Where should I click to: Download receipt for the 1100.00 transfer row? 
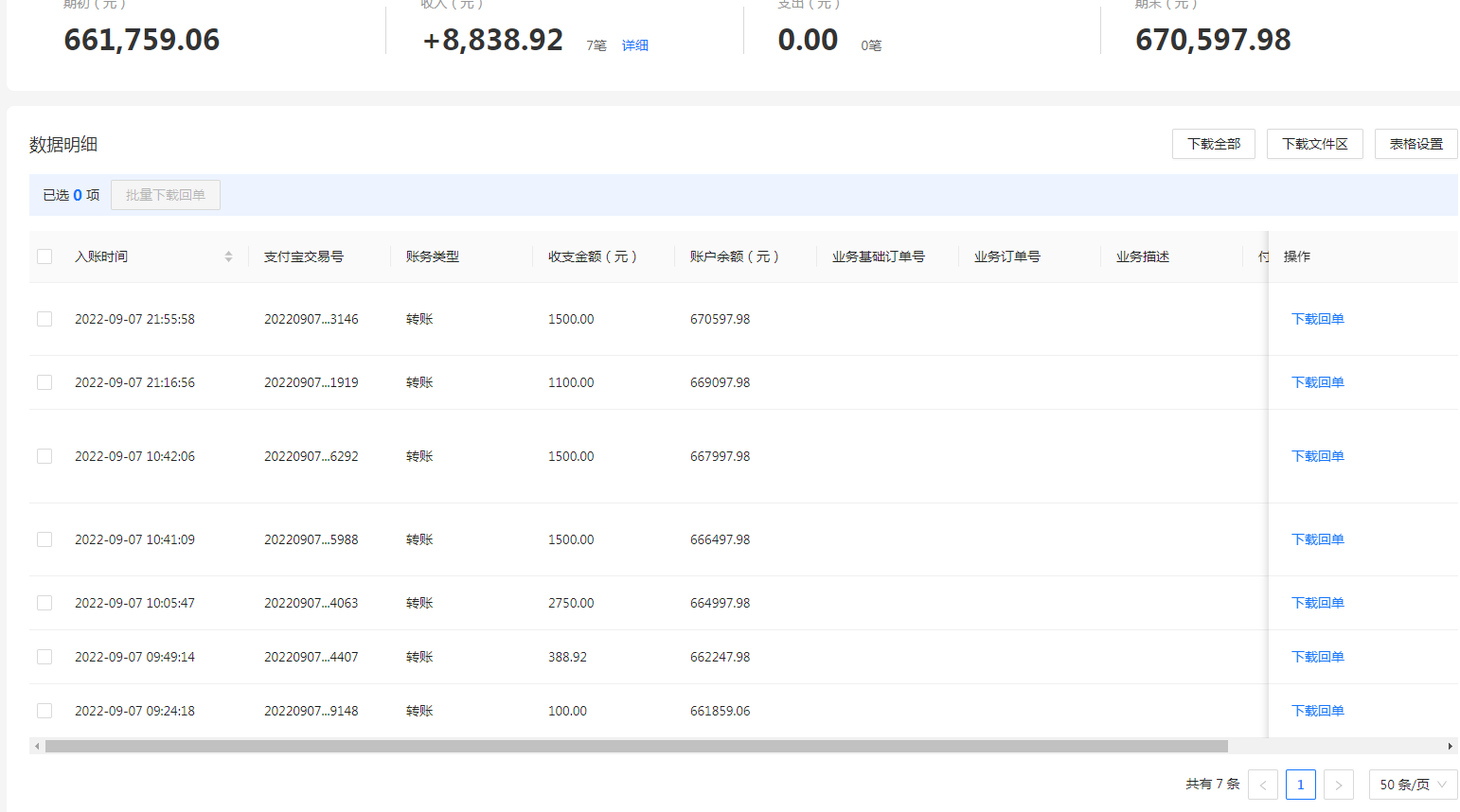point(1317,382)
